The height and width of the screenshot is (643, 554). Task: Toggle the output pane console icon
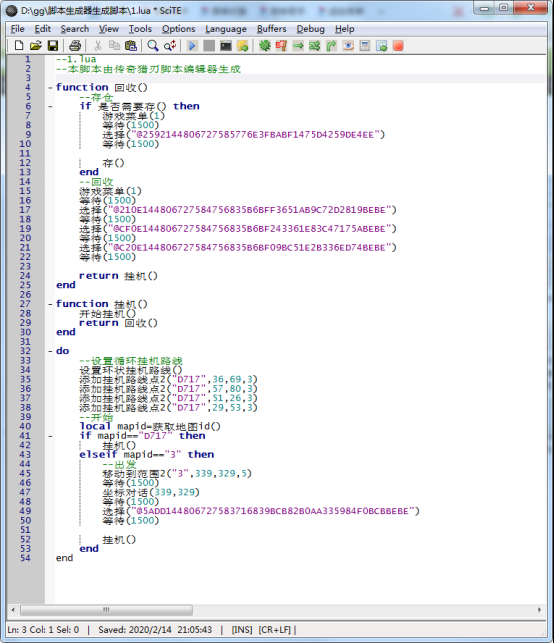point(226,46)
